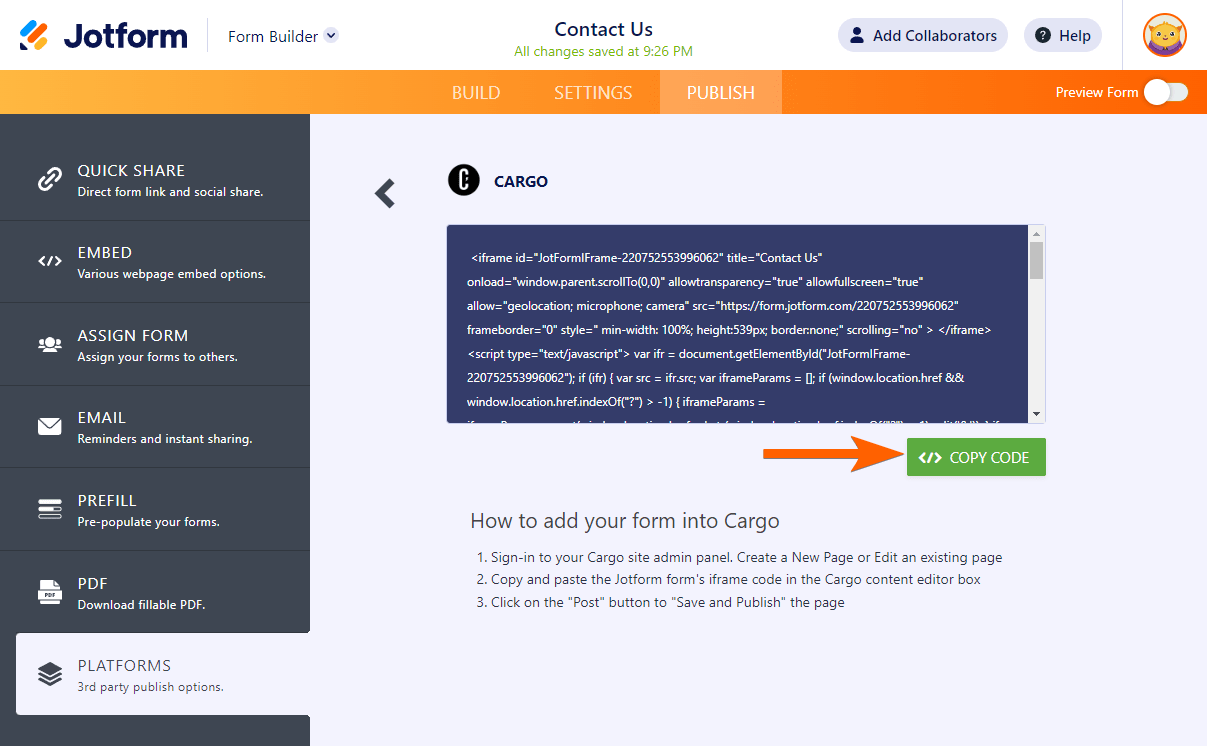Open the Prefill sidebar section
This screenshot has height=746, width=1207.
coord(155,509)
